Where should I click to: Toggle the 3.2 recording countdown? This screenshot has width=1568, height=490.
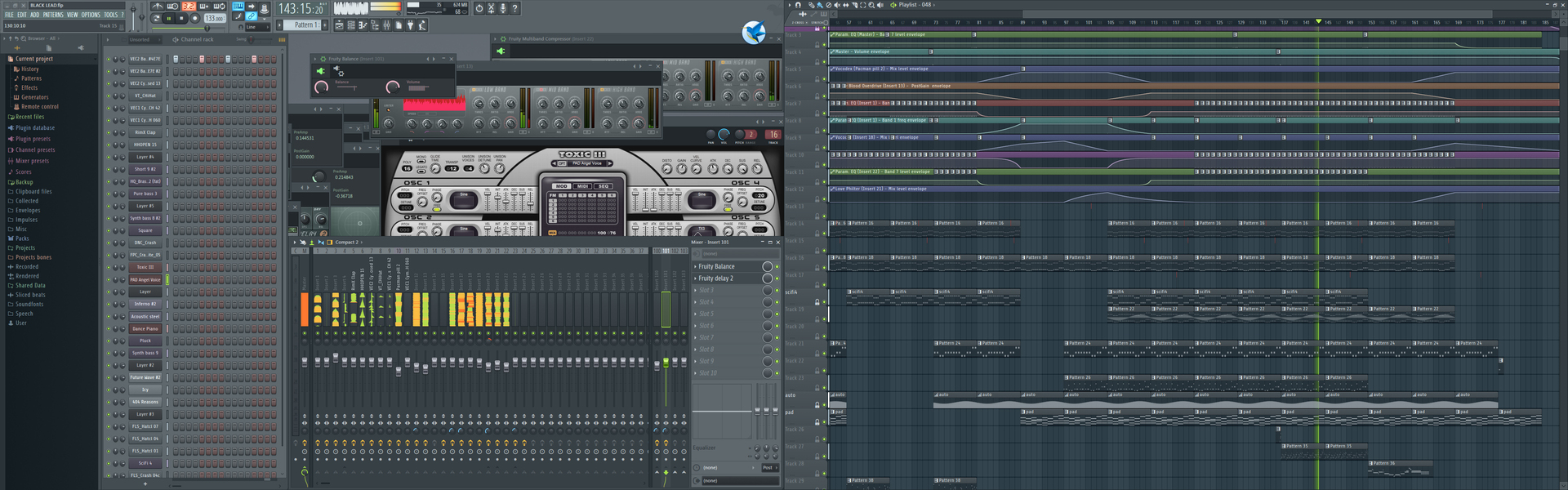[x=189, y=7]
